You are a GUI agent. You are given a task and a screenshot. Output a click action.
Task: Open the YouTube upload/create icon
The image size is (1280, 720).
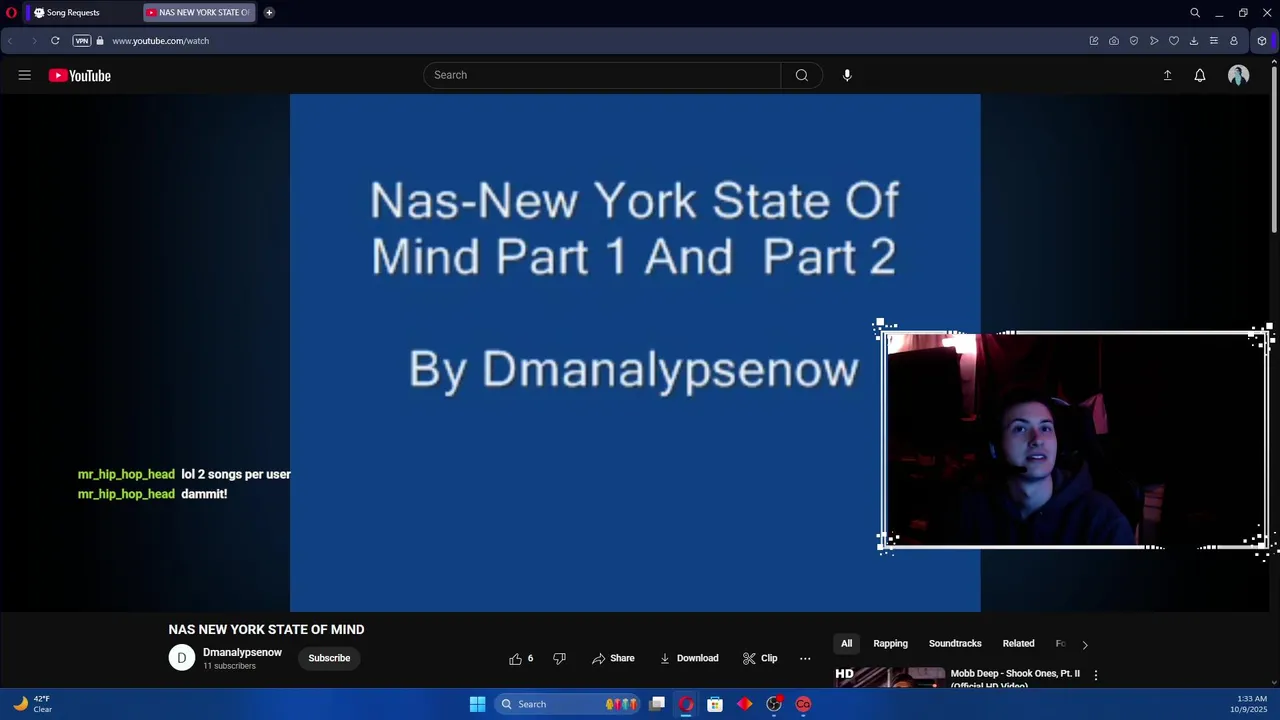point(1167,75)
